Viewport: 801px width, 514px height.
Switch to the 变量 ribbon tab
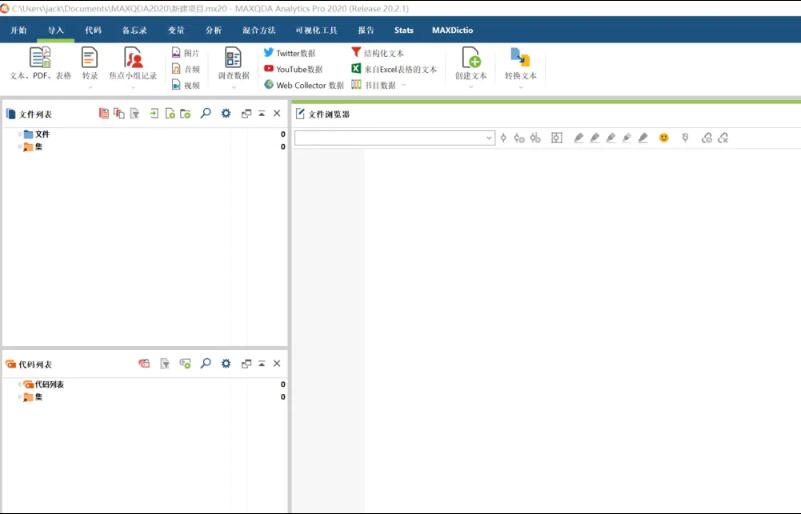[x=176, y=30]
